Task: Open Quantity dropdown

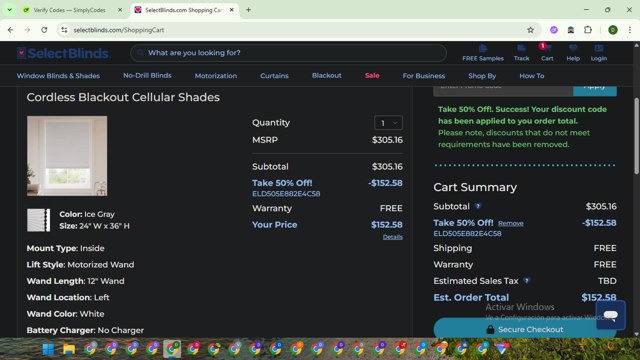Action: pos(388,123)
